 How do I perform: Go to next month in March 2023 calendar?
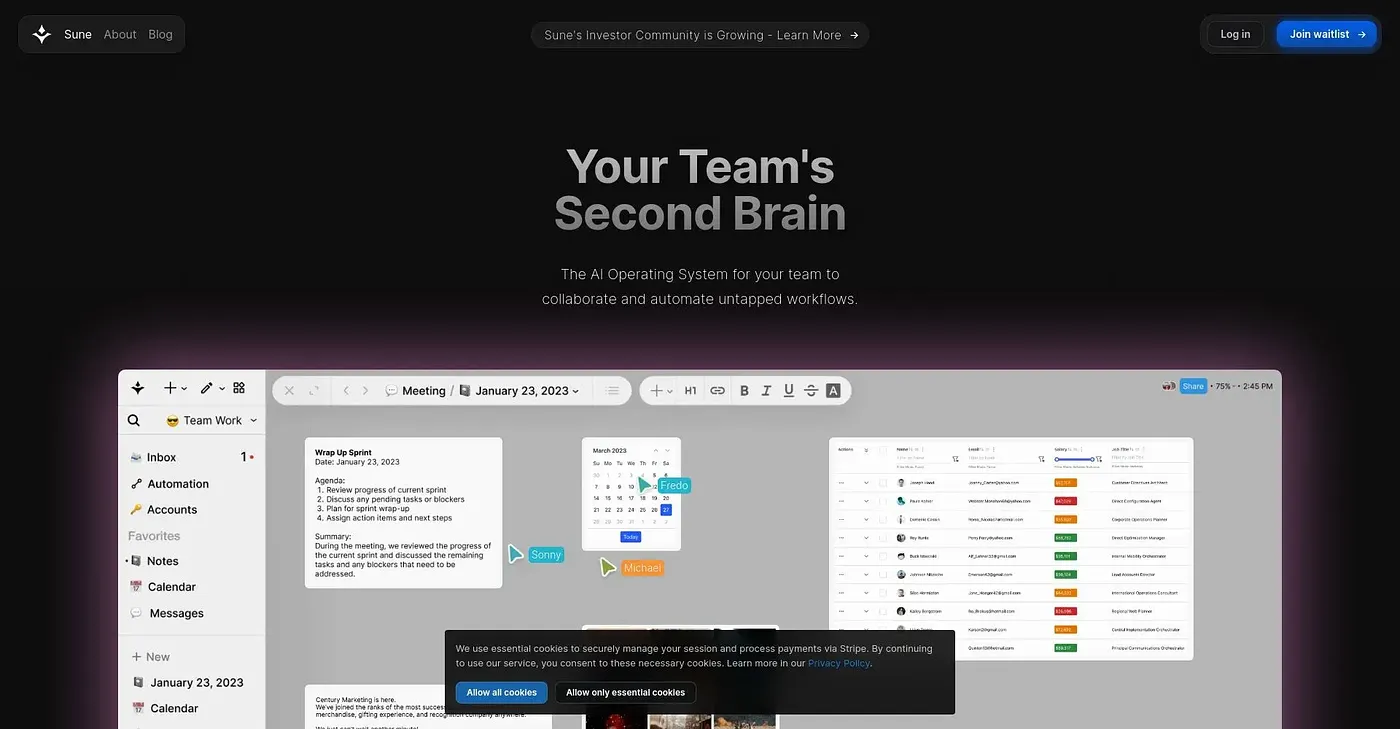667,451
